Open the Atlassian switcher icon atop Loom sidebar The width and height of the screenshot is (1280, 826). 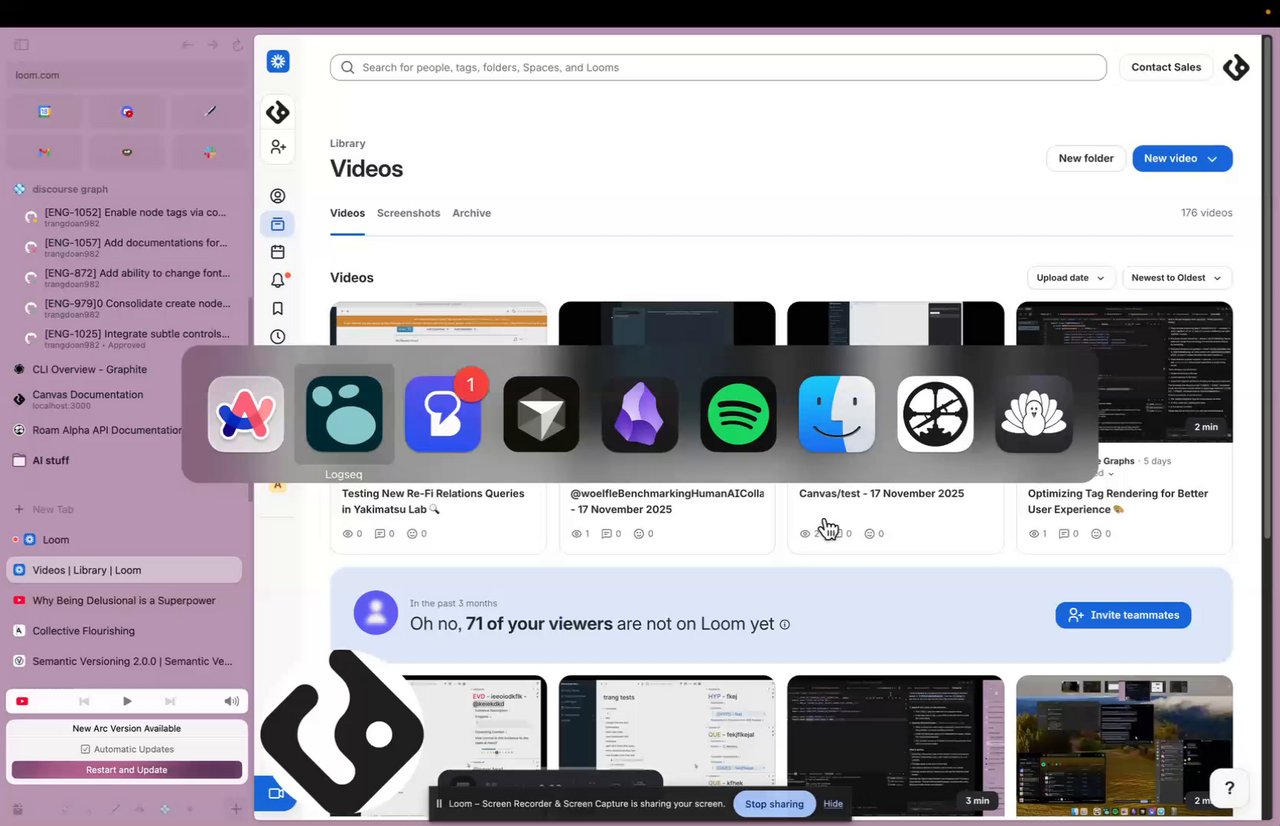click(x=278, y=62)
